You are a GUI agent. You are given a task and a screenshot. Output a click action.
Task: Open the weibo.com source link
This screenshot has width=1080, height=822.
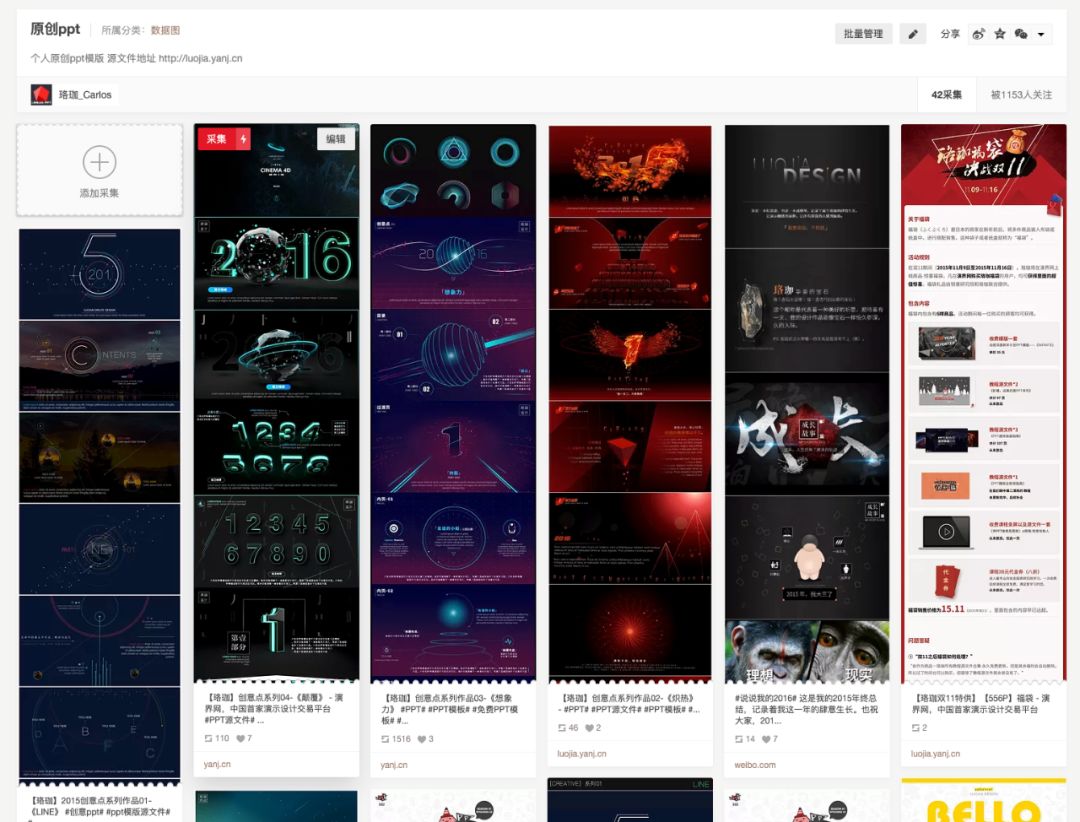(755, 765)
